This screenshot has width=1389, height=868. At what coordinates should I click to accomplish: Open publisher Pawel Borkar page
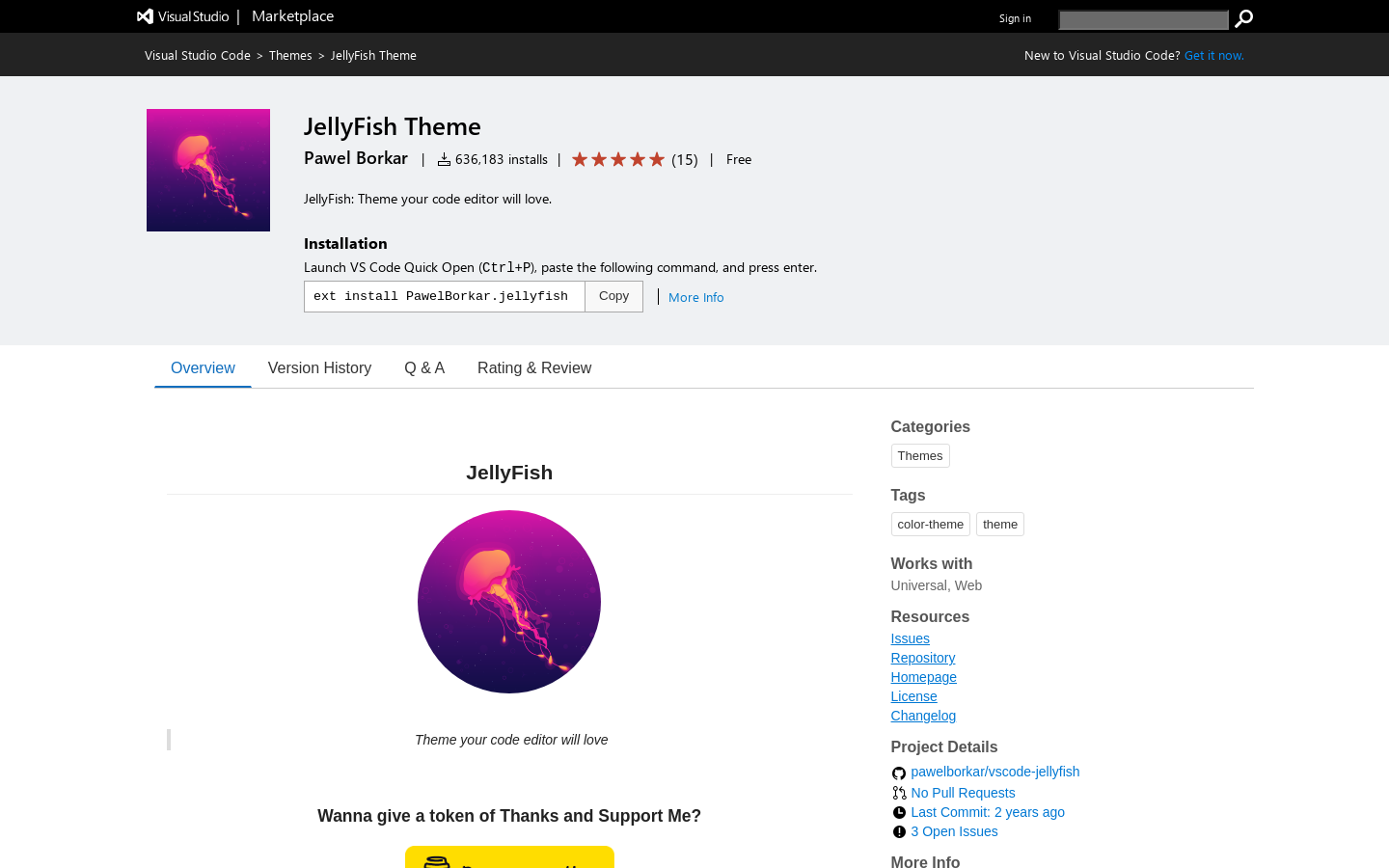[356, 158]
